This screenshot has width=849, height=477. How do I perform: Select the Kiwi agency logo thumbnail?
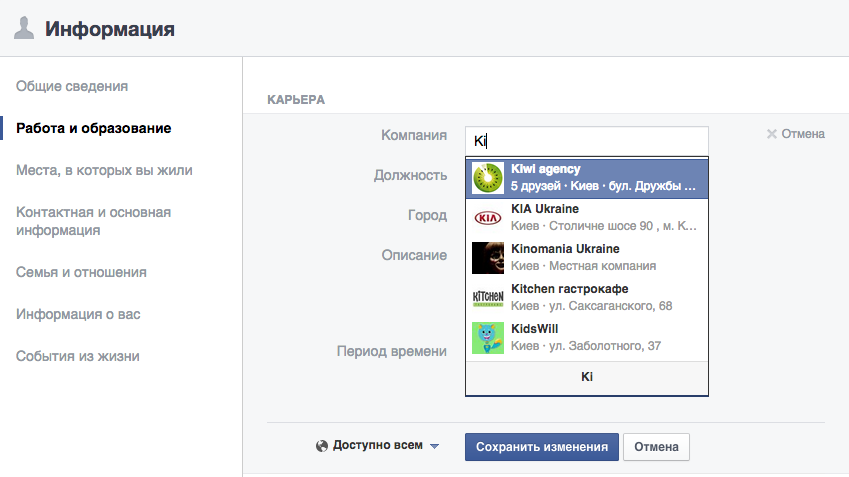pos(488,178)
